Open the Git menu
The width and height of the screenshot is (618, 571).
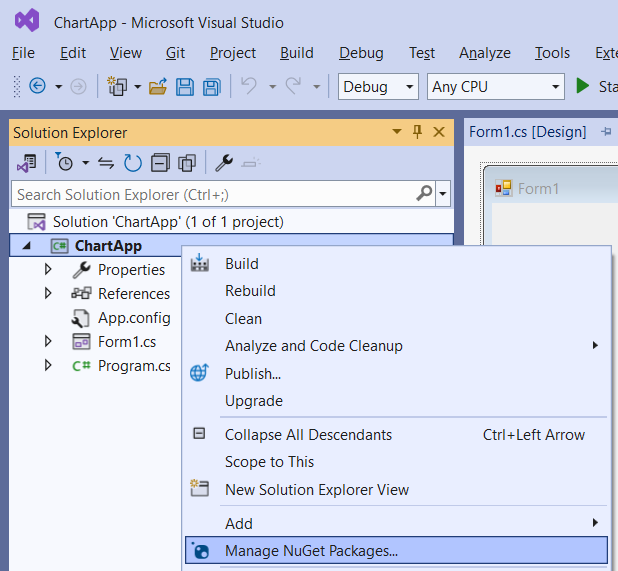pos(175,53)
